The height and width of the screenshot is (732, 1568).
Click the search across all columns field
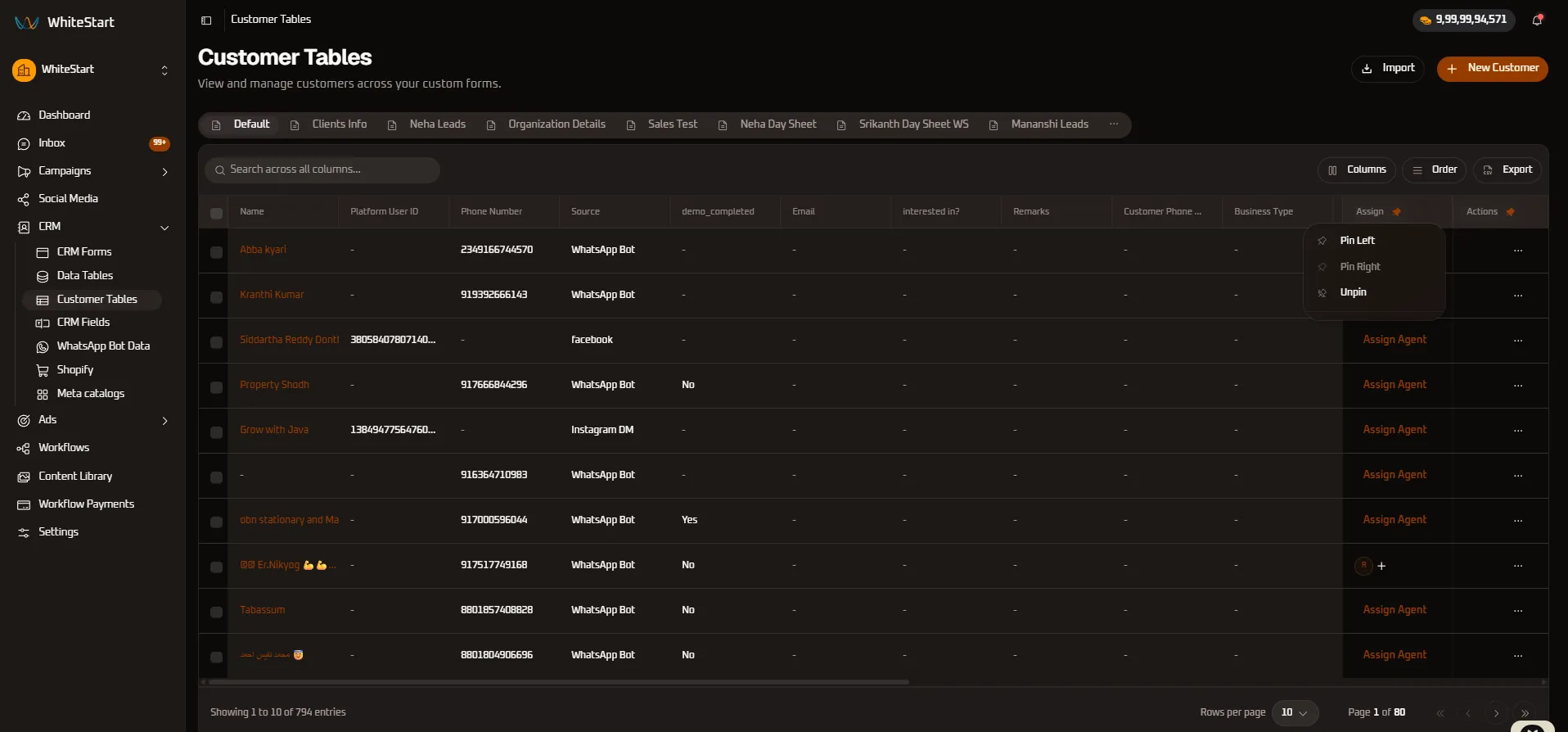coord(322,170)
